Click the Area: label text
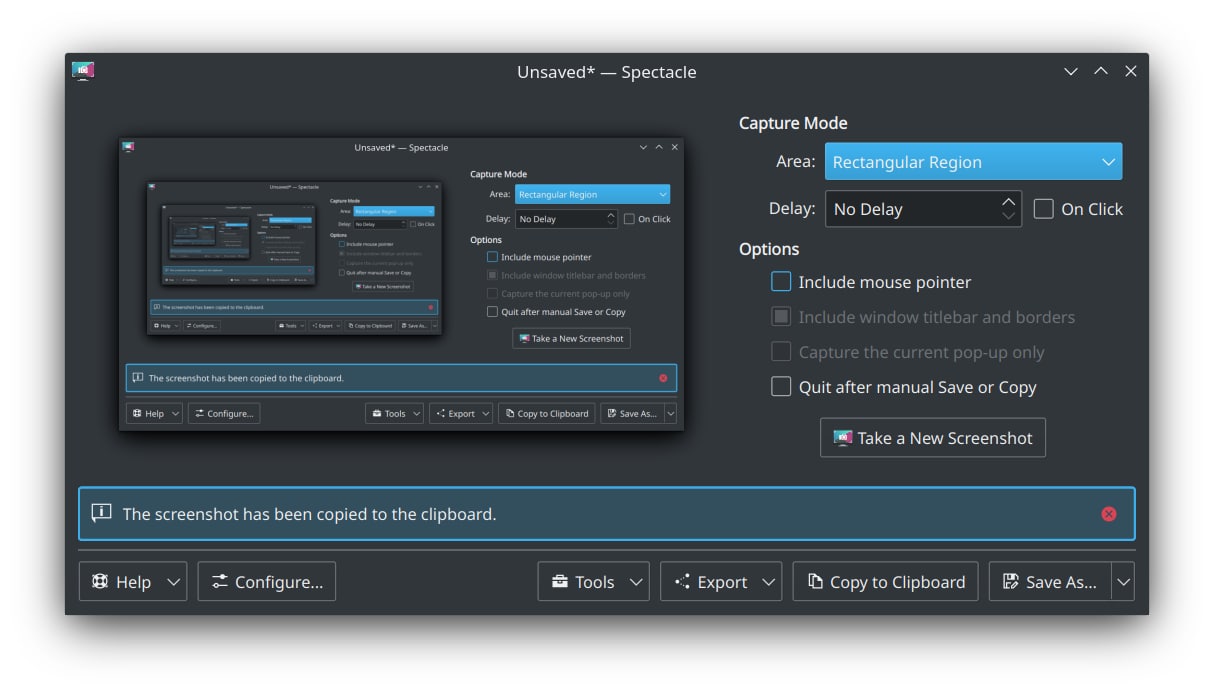This screenshot has width=1214, height=692. point(796,162)
